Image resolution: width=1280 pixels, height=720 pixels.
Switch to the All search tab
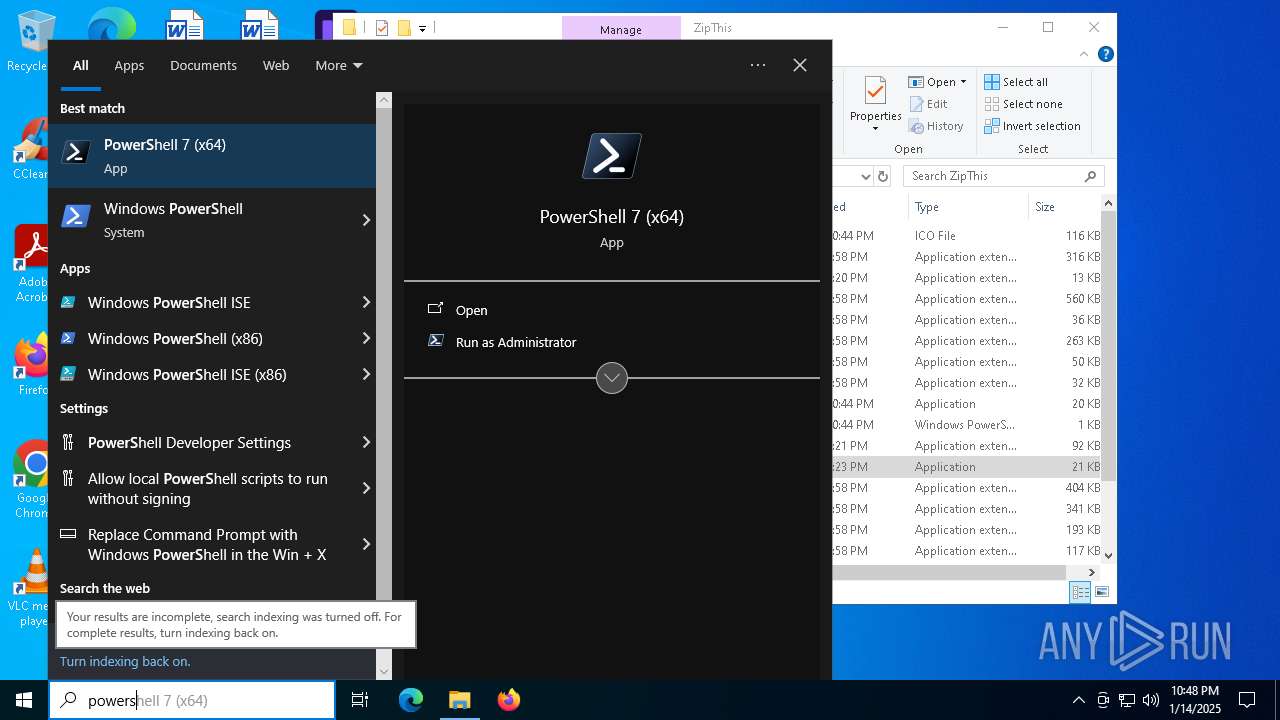pos(81,65)
